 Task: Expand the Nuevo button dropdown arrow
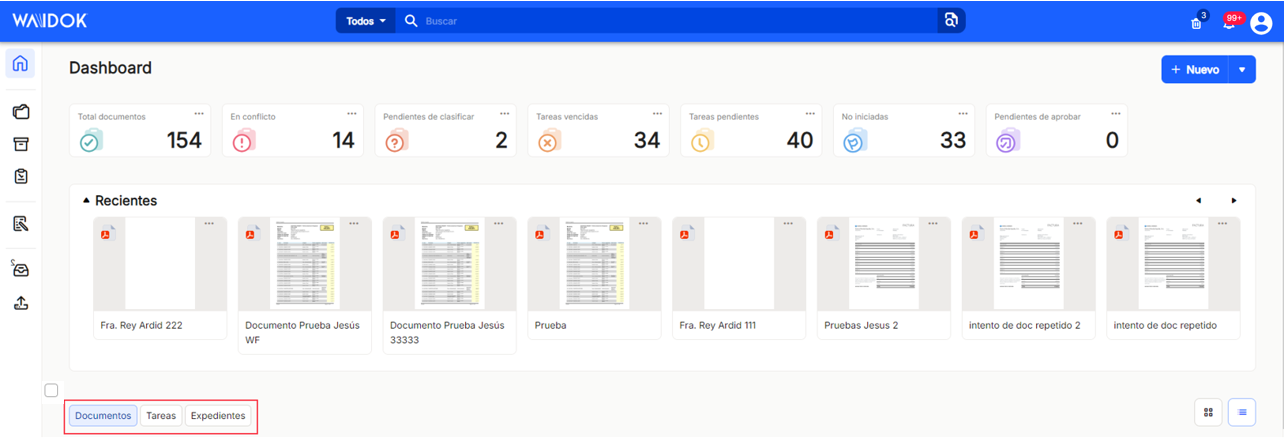point(1242,70)
